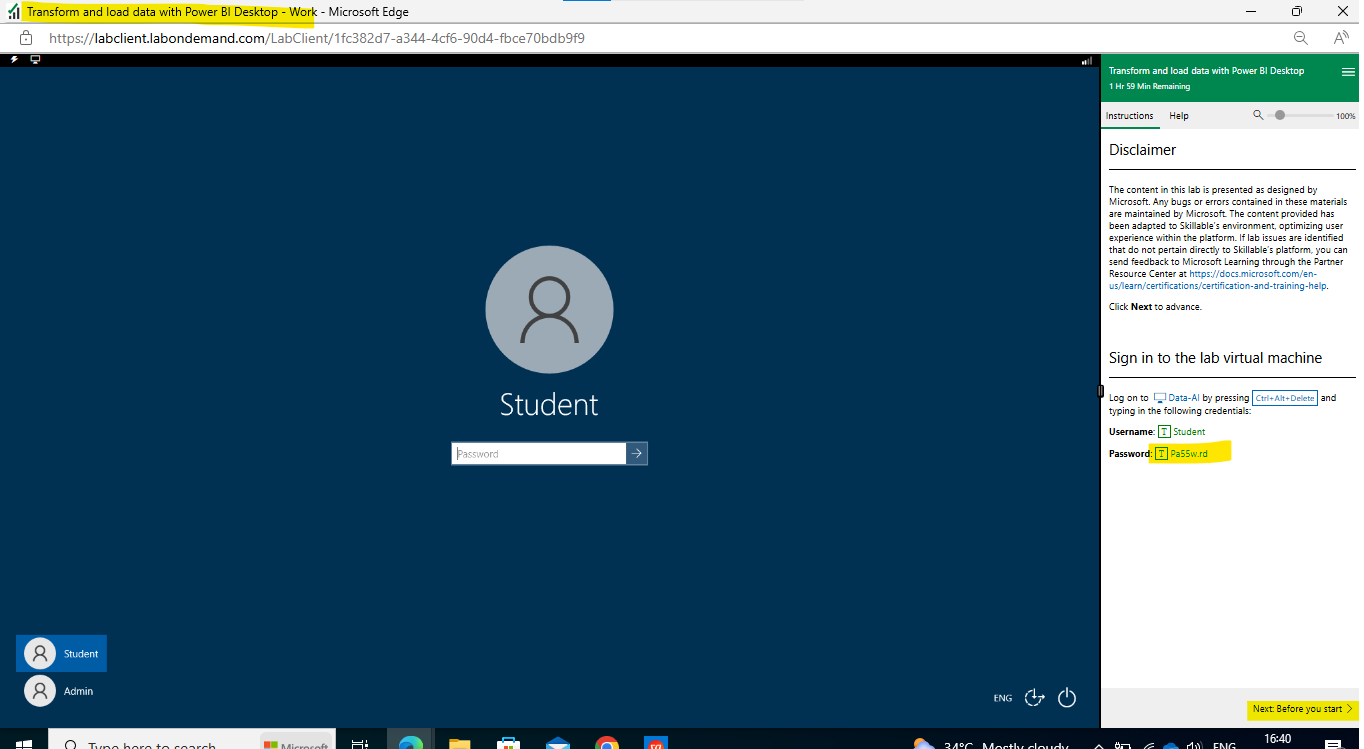Go to Next: Before you start

(x=1302, y=709)
